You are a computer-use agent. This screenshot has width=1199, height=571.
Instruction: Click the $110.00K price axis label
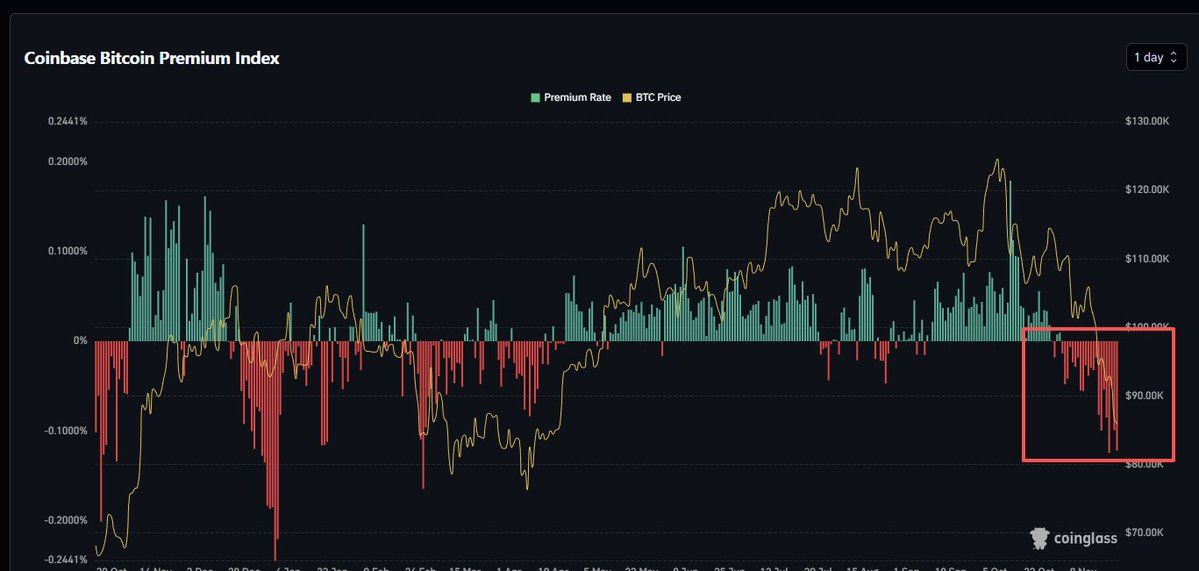tap(1147, 259)
